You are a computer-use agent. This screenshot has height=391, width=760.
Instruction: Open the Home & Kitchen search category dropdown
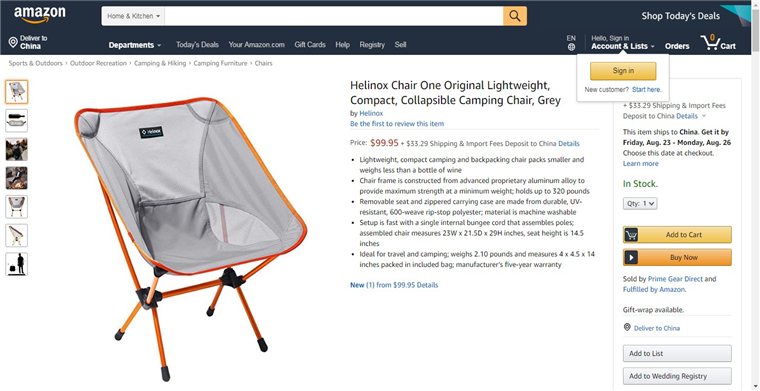(133, 16)
